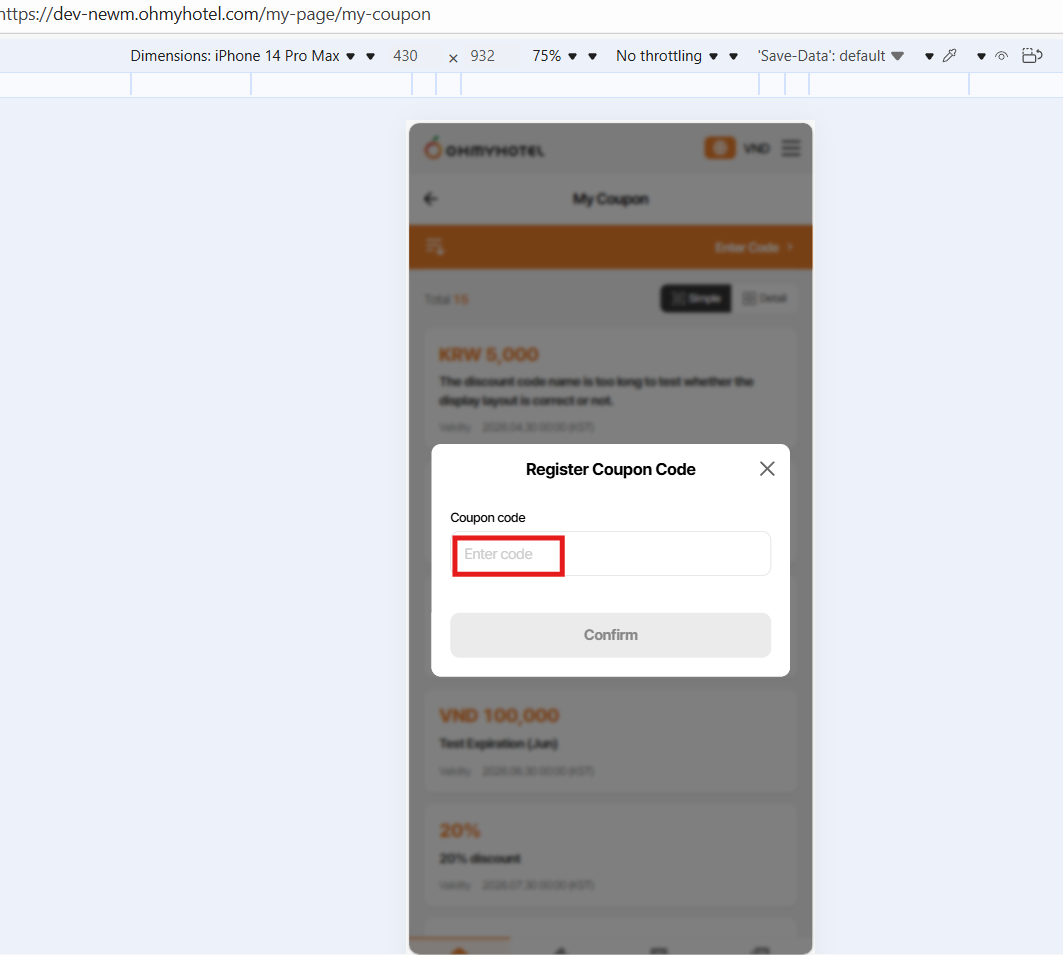Open the hamburger menu in Ohmyhotel header
Viewport: 1063px width, 955px height.
tap(790, 148)
